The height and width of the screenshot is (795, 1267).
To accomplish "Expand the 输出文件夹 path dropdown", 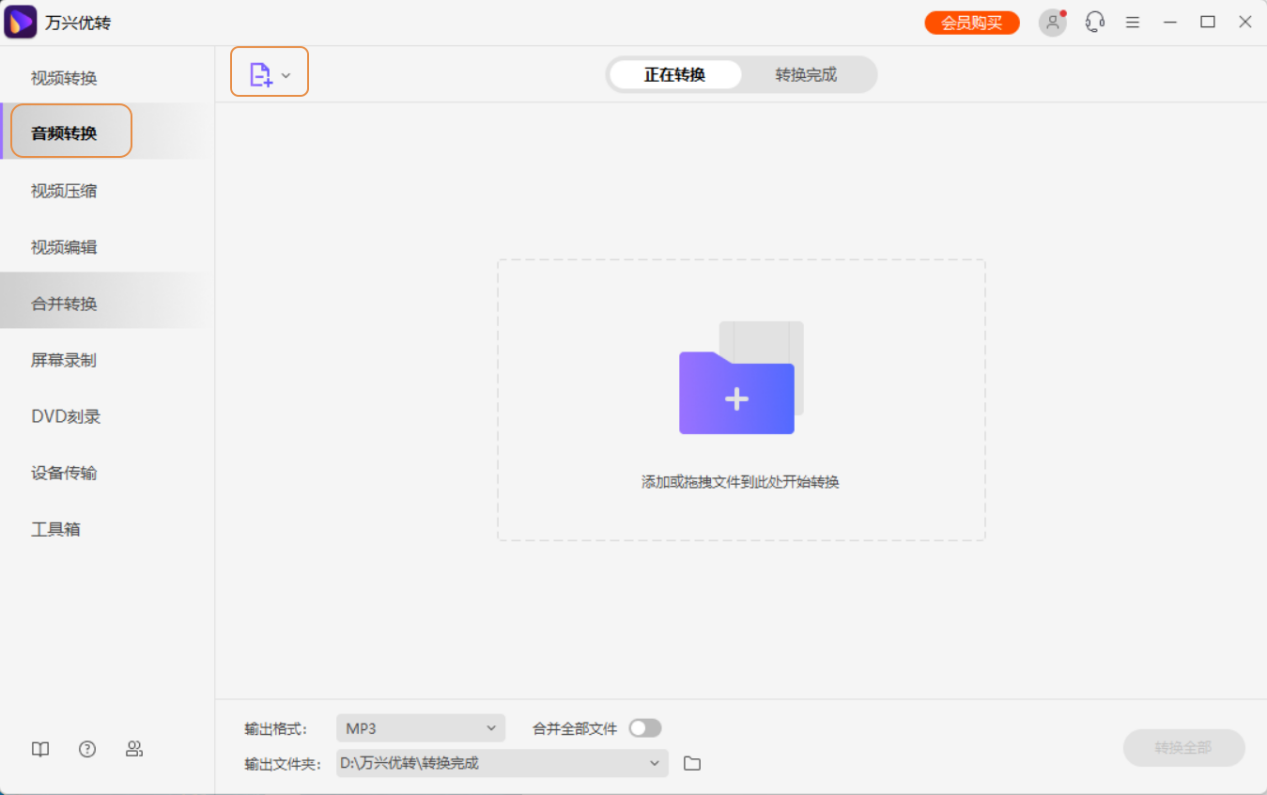I will [x=655, y=763].
